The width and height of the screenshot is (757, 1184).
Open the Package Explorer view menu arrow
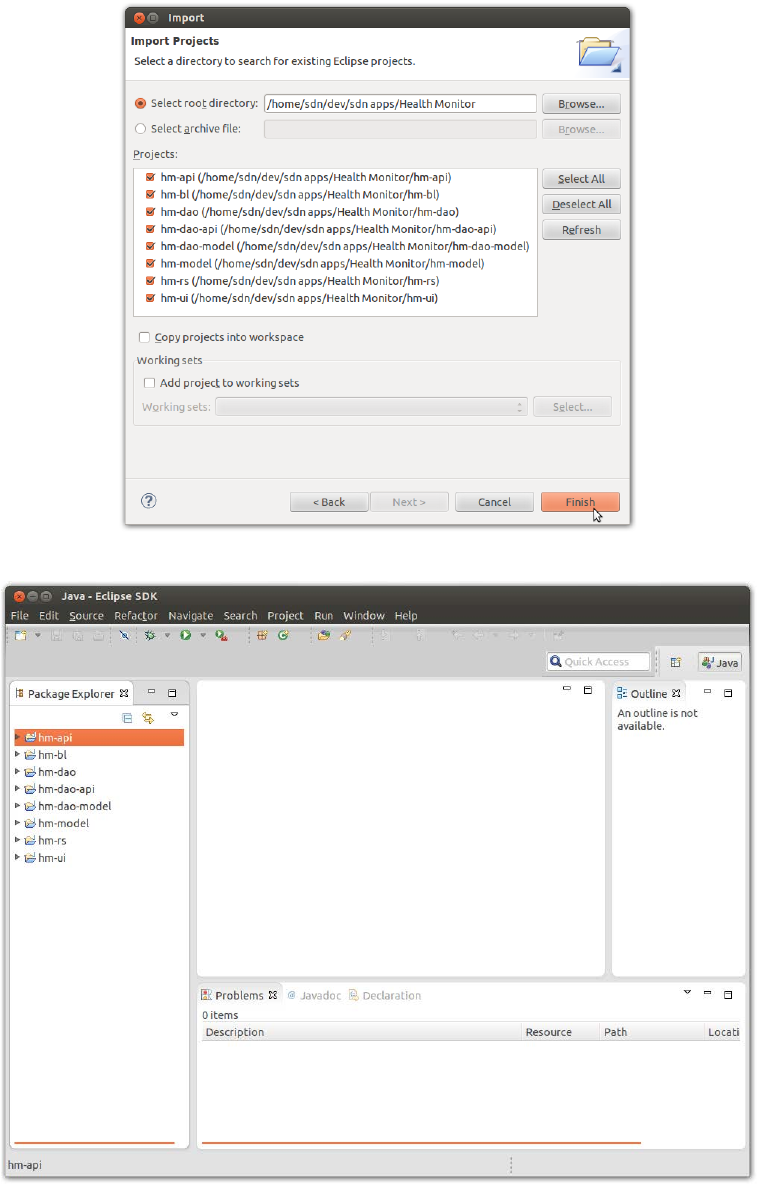[x=174, y=714]
